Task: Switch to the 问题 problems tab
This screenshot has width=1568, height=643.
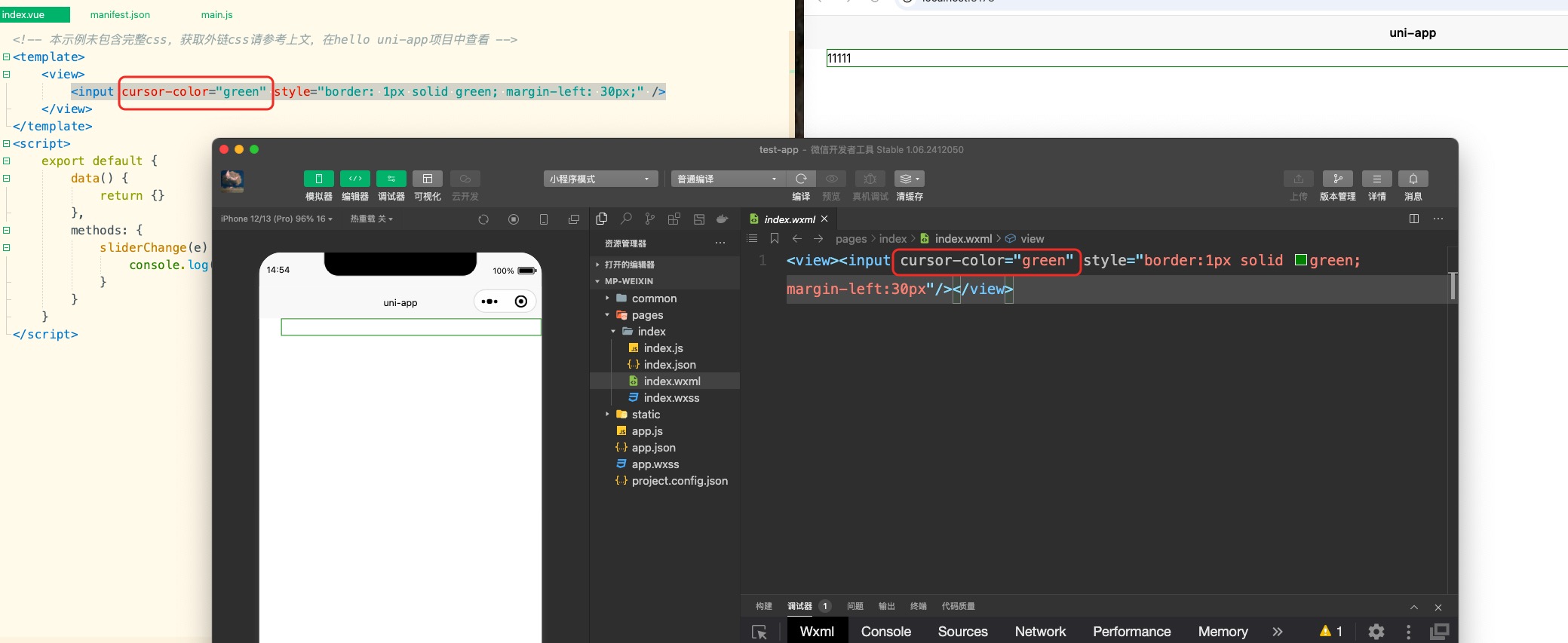Action: tap(855, 606)
